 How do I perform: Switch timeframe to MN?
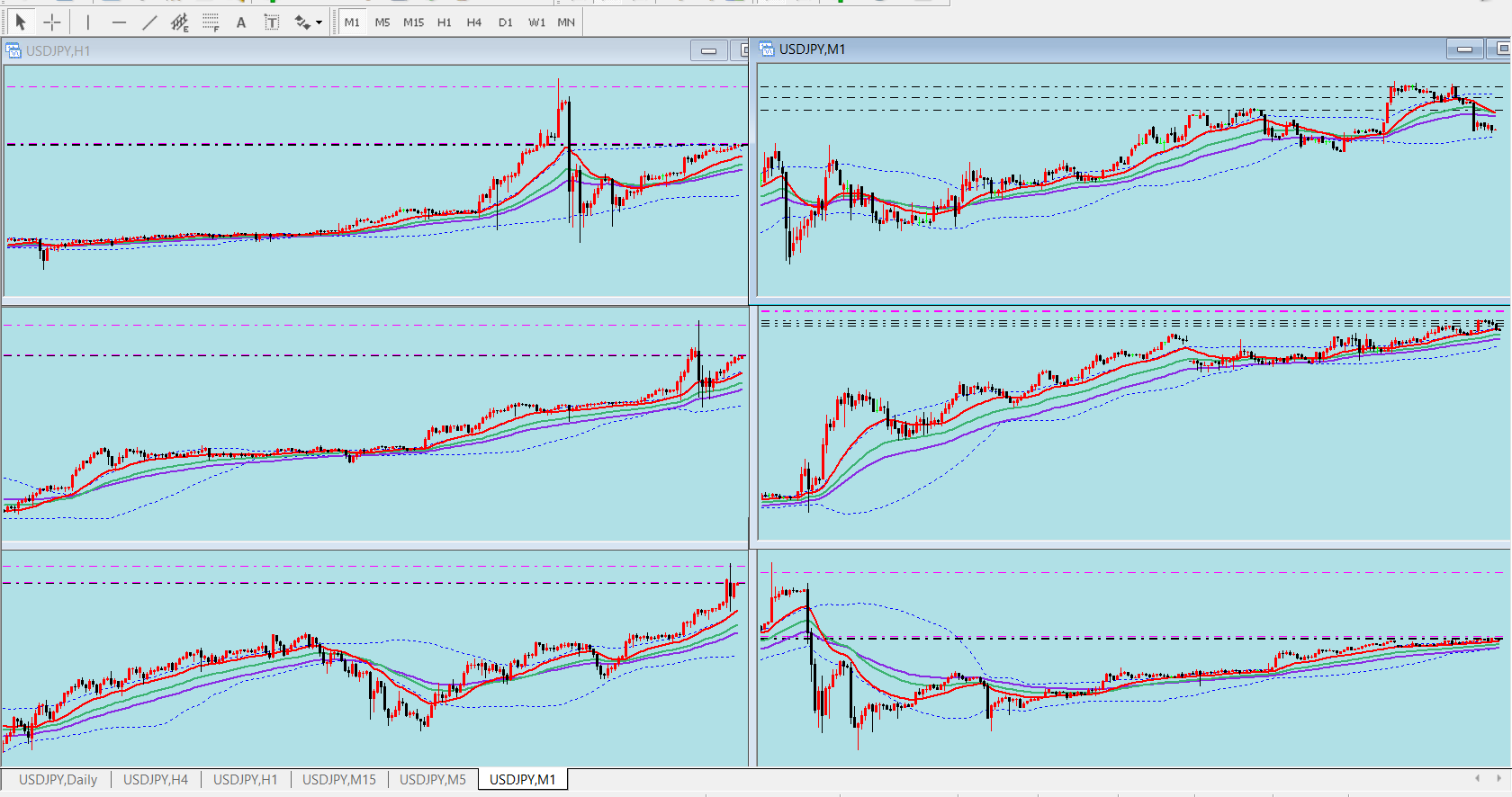click(566, 22)
